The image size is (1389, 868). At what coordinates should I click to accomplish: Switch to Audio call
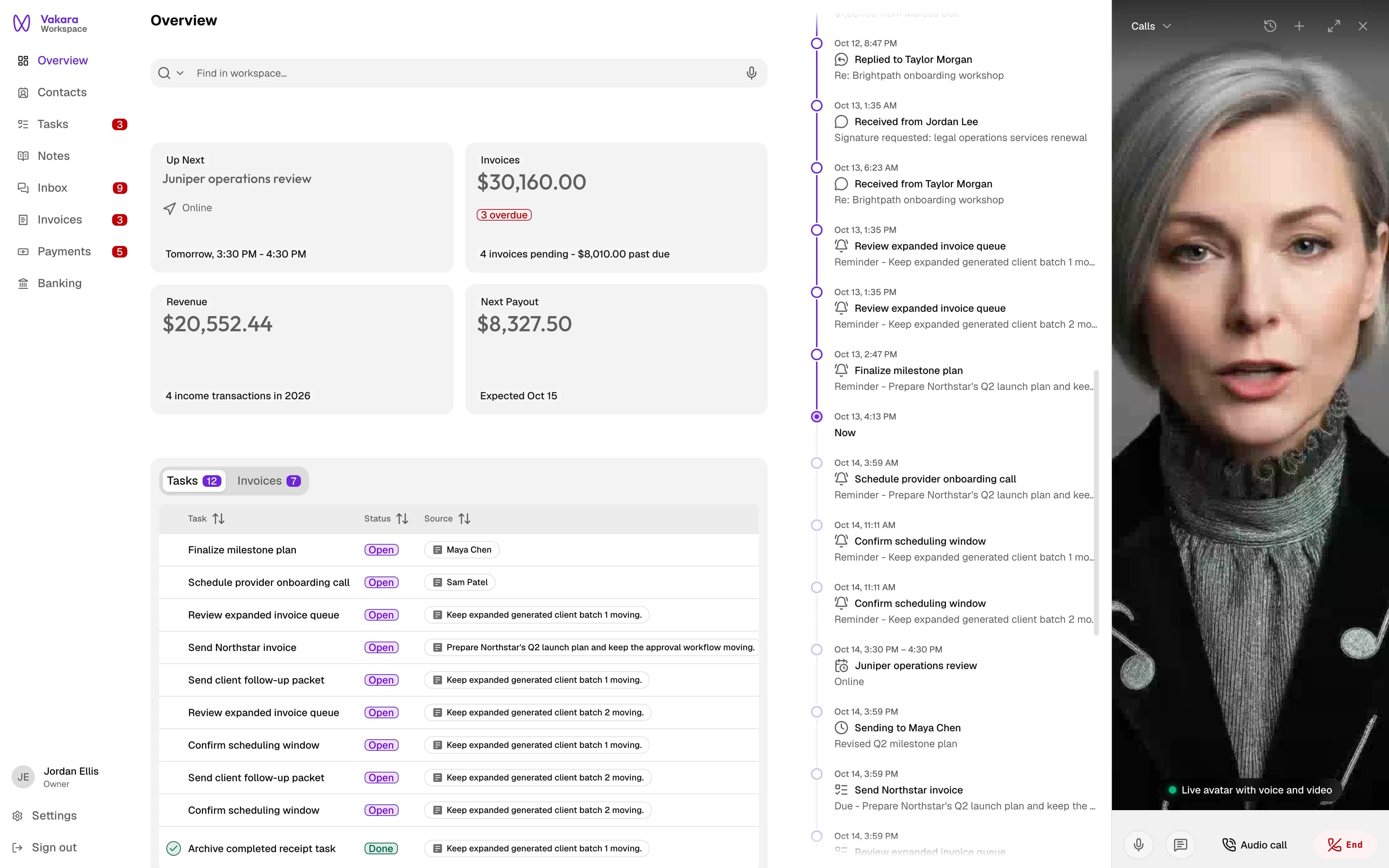click(x=1254, y=844)
